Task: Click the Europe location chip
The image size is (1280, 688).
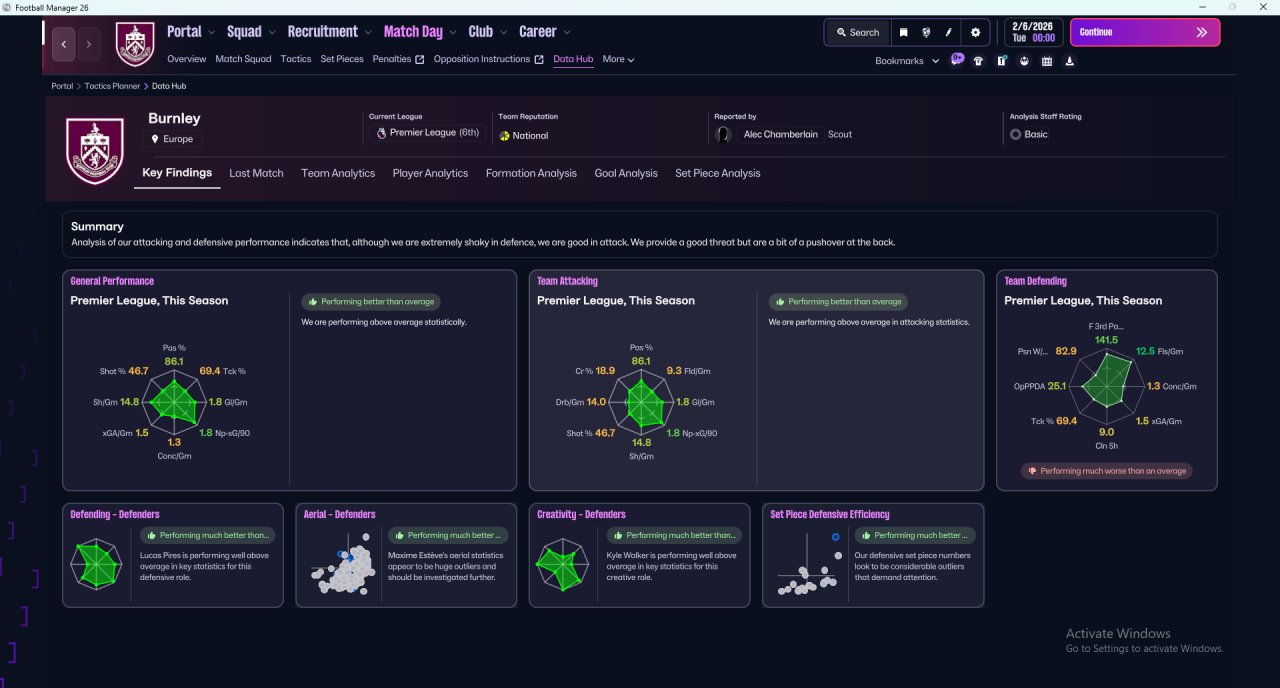Action: coord(175,139)
